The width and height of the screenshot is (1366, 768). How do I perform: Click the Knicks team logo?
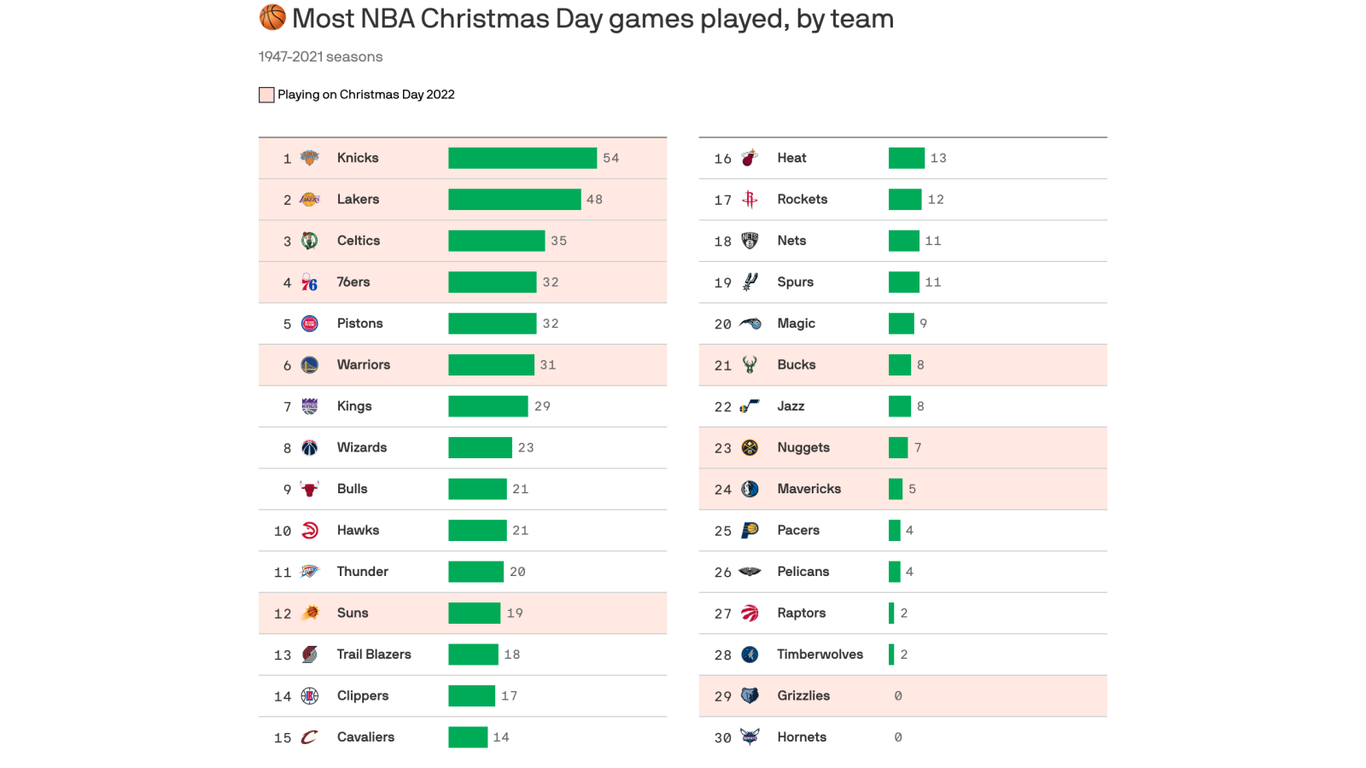310,158
